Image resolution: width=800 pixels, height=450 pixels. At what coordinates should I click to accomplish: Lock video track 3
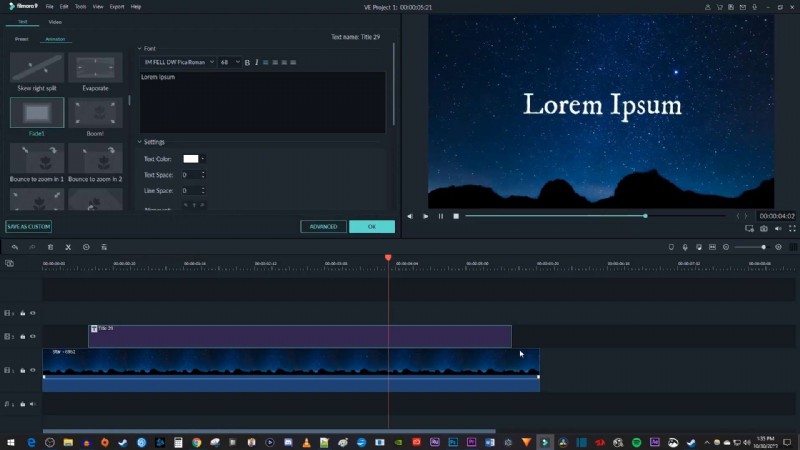click(x=22, y=313)
